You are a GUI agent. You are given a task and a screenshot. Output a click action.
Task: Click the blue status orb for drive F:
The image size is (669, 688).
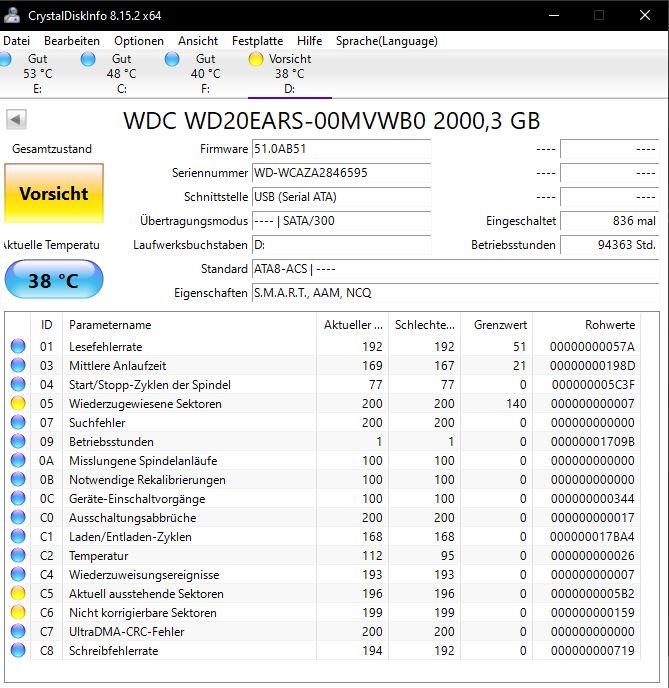[172, 59]
